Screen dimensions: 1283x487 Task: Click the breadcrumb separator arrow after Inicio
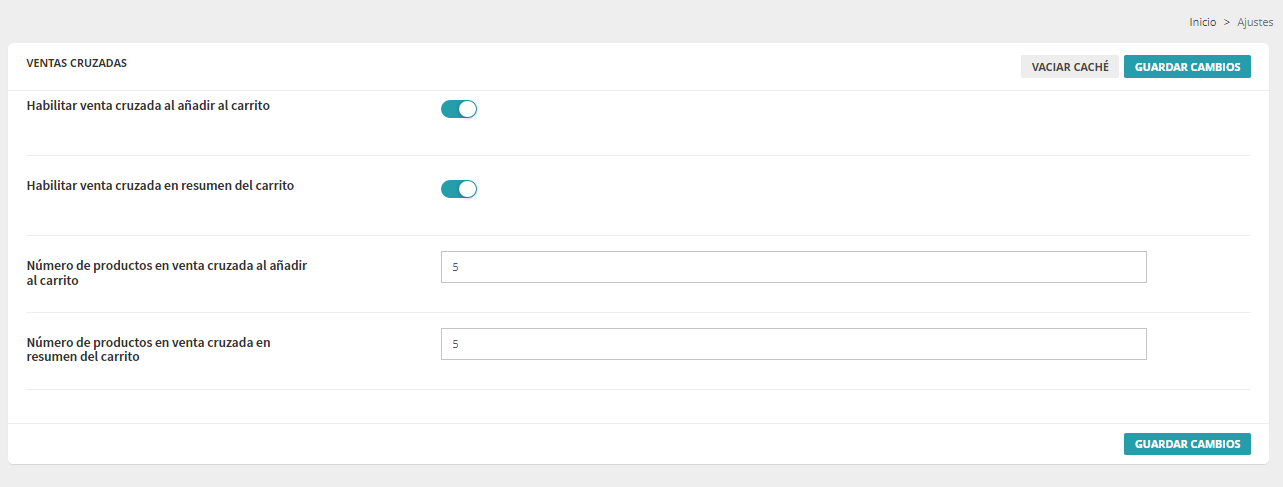[1227, 22]
